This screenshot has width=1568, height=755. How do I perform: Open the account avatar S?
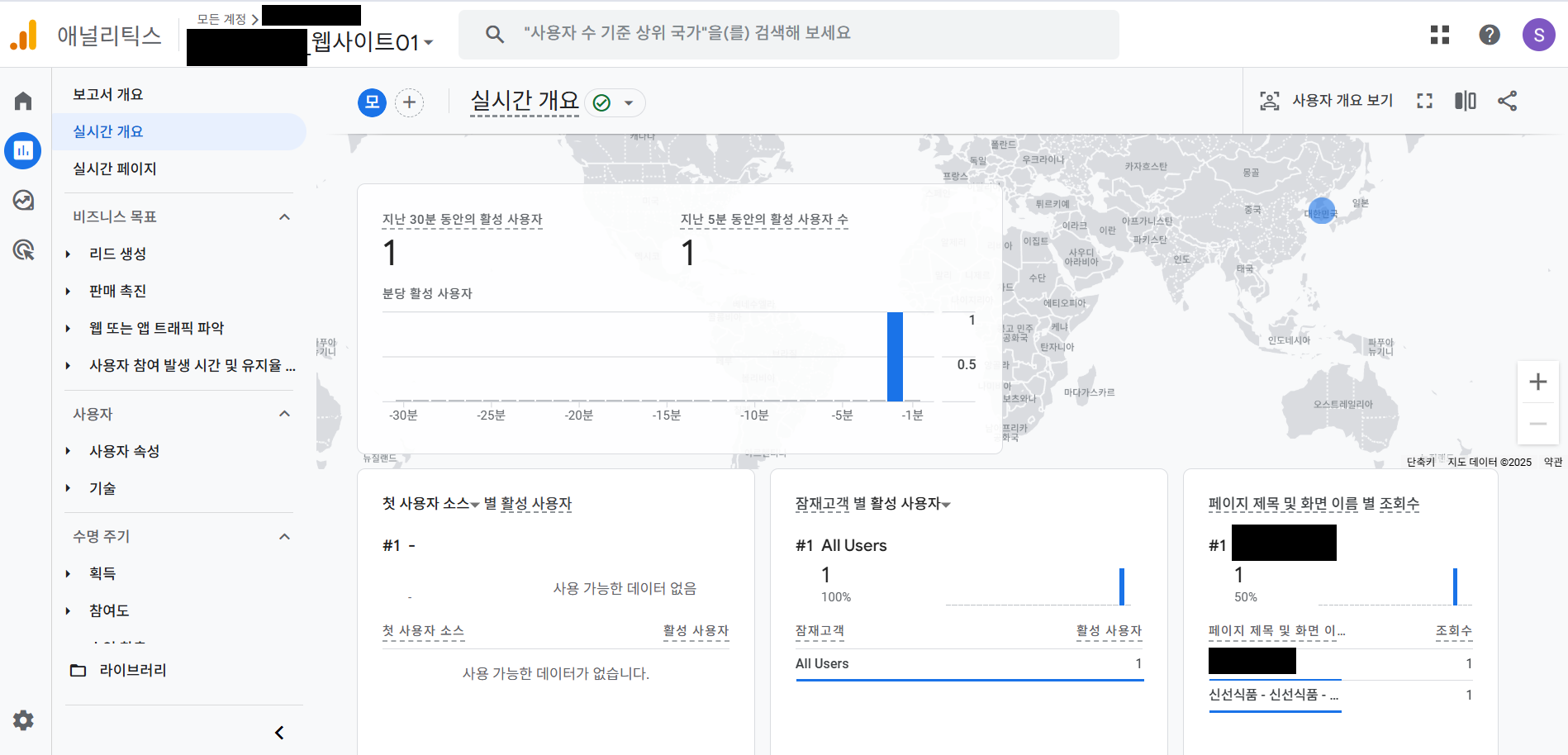click(x=1538, y=35)
